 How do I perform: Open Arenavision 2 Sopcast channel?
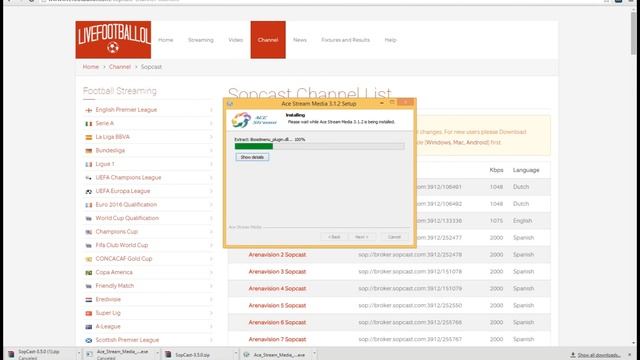tap(277, 255)
